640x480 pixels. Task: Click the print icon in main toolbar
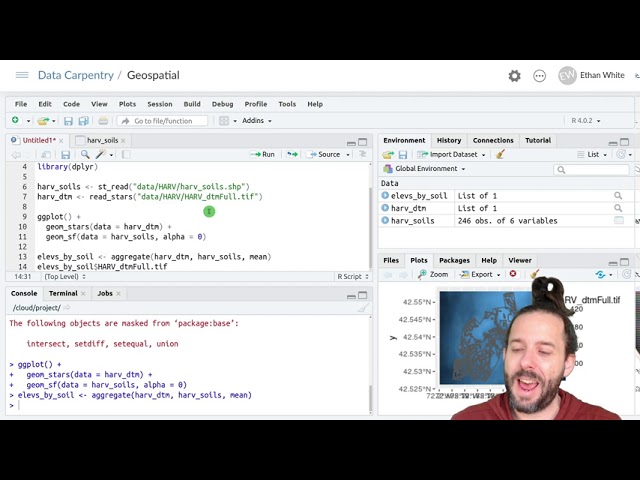[x=103, y=121]
